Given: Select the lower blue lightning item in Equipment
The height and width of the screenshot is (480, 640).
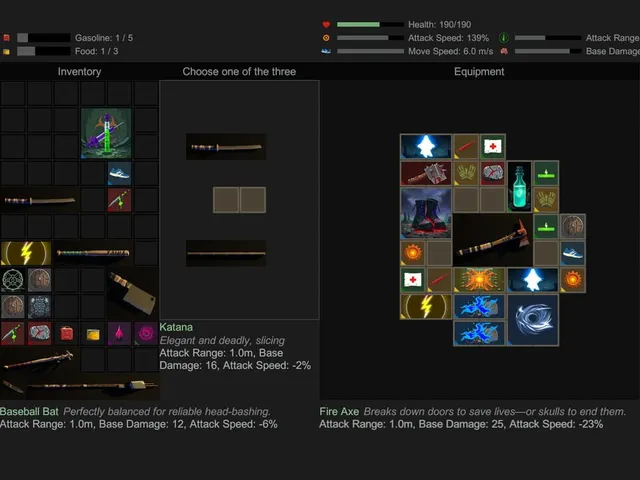Looking at the screenshot, I should (479, 333).
